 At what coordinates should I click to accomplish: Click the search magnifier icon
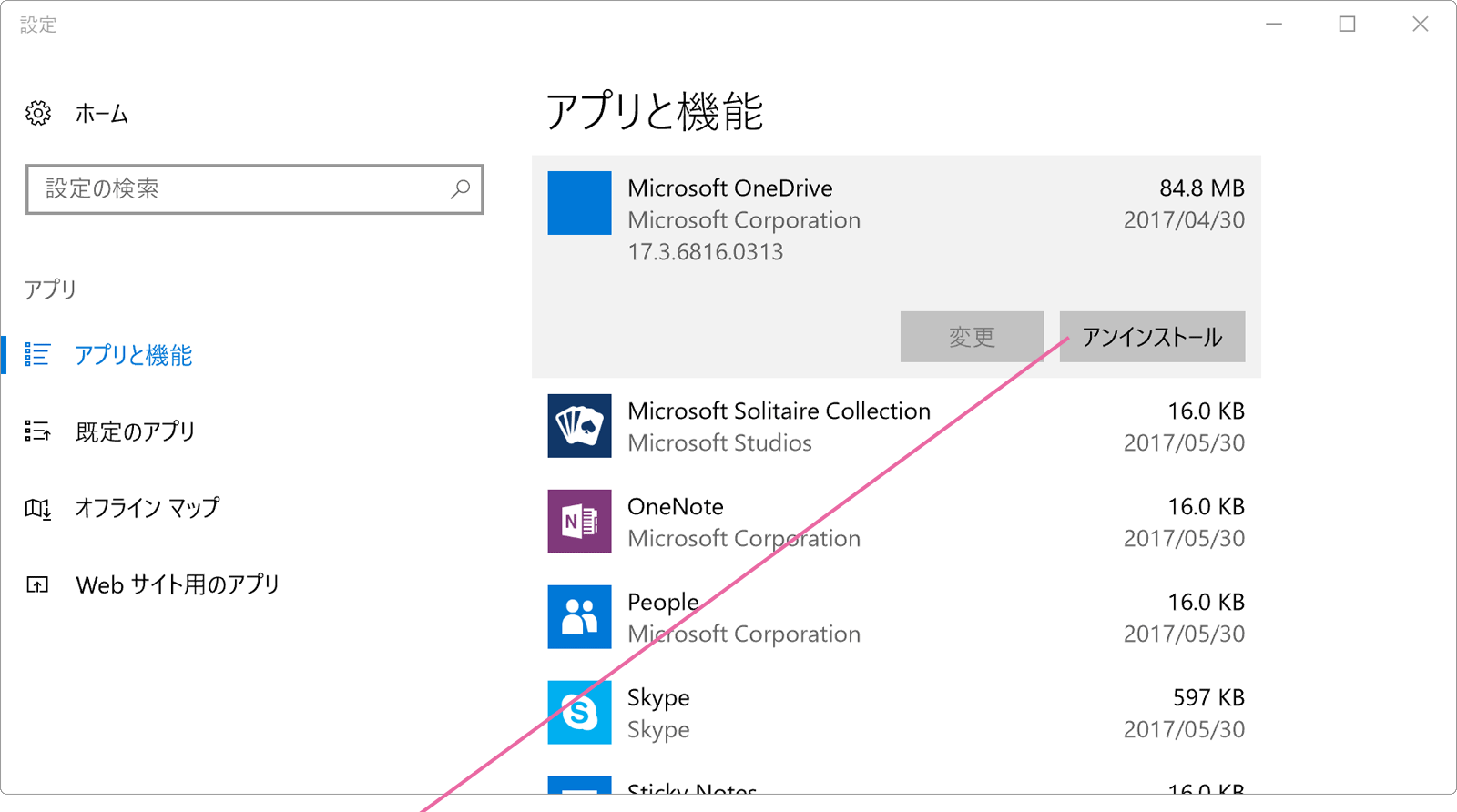click(460, 188)
